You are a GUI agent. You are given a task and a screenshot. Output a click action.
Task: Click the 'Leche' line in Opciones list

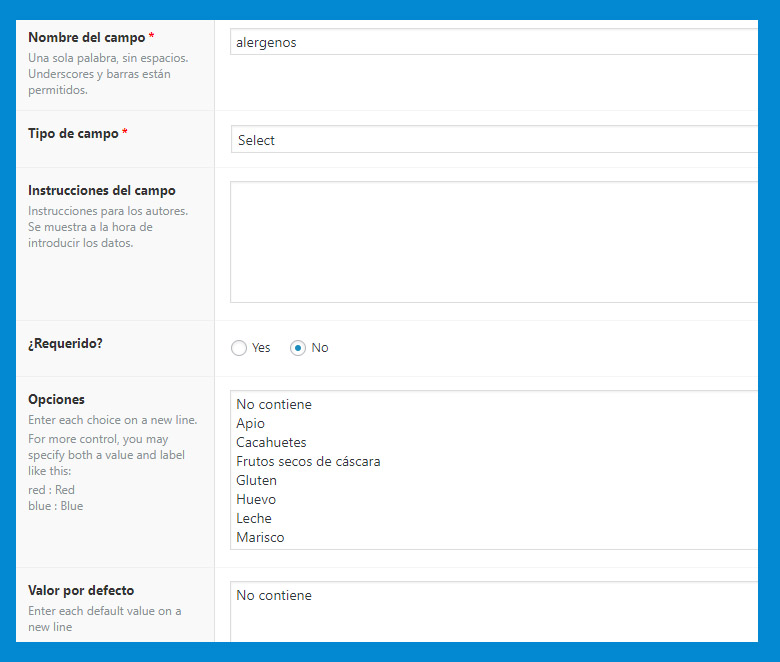(x=254, y=518)
